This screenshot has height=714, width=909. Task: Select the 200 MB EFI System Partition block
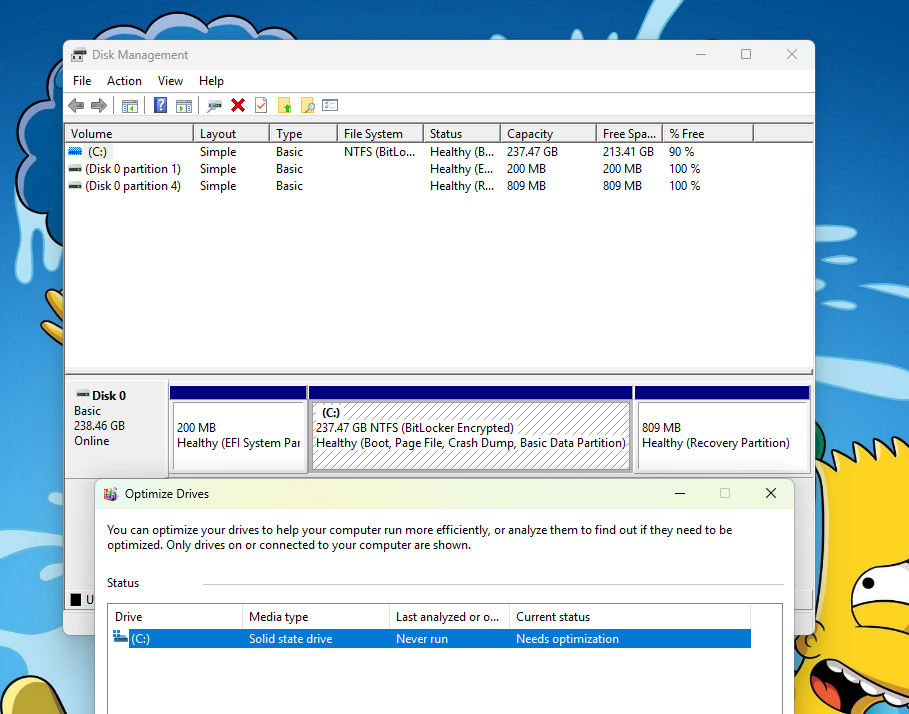pyautogui.click(x=238, y=429)
